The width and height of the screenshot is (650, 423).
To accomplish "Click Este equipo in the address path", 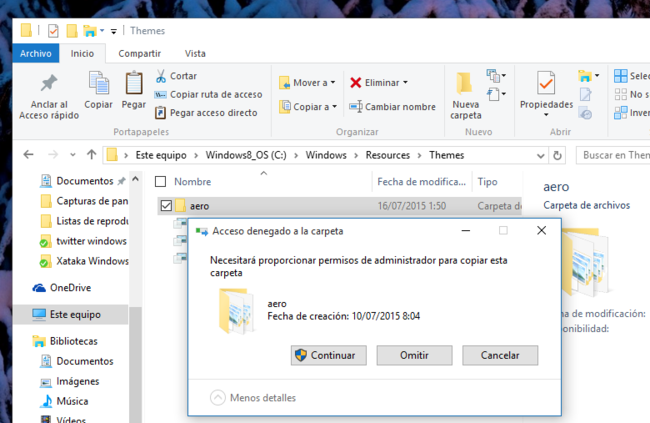I will (161, 155).
